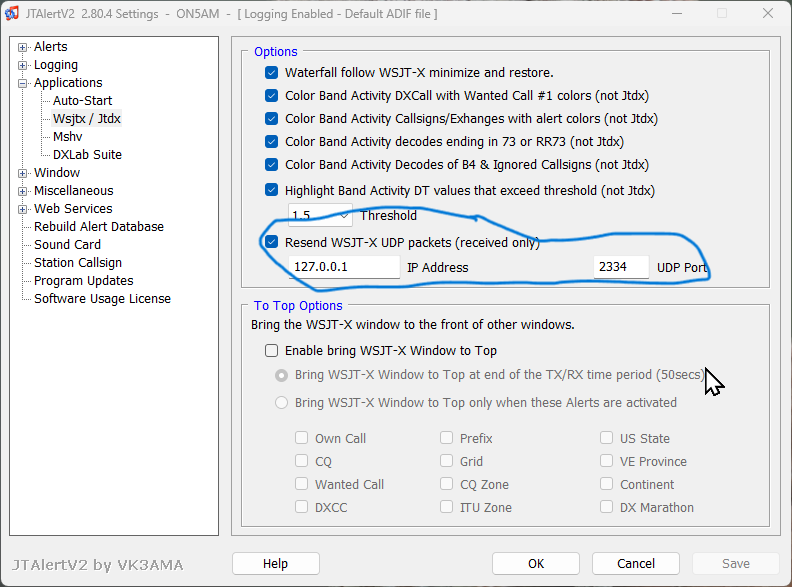792x587 pixels.
Task: Enable bring WSJT-X Window to Top
Action: pos(271,351)
